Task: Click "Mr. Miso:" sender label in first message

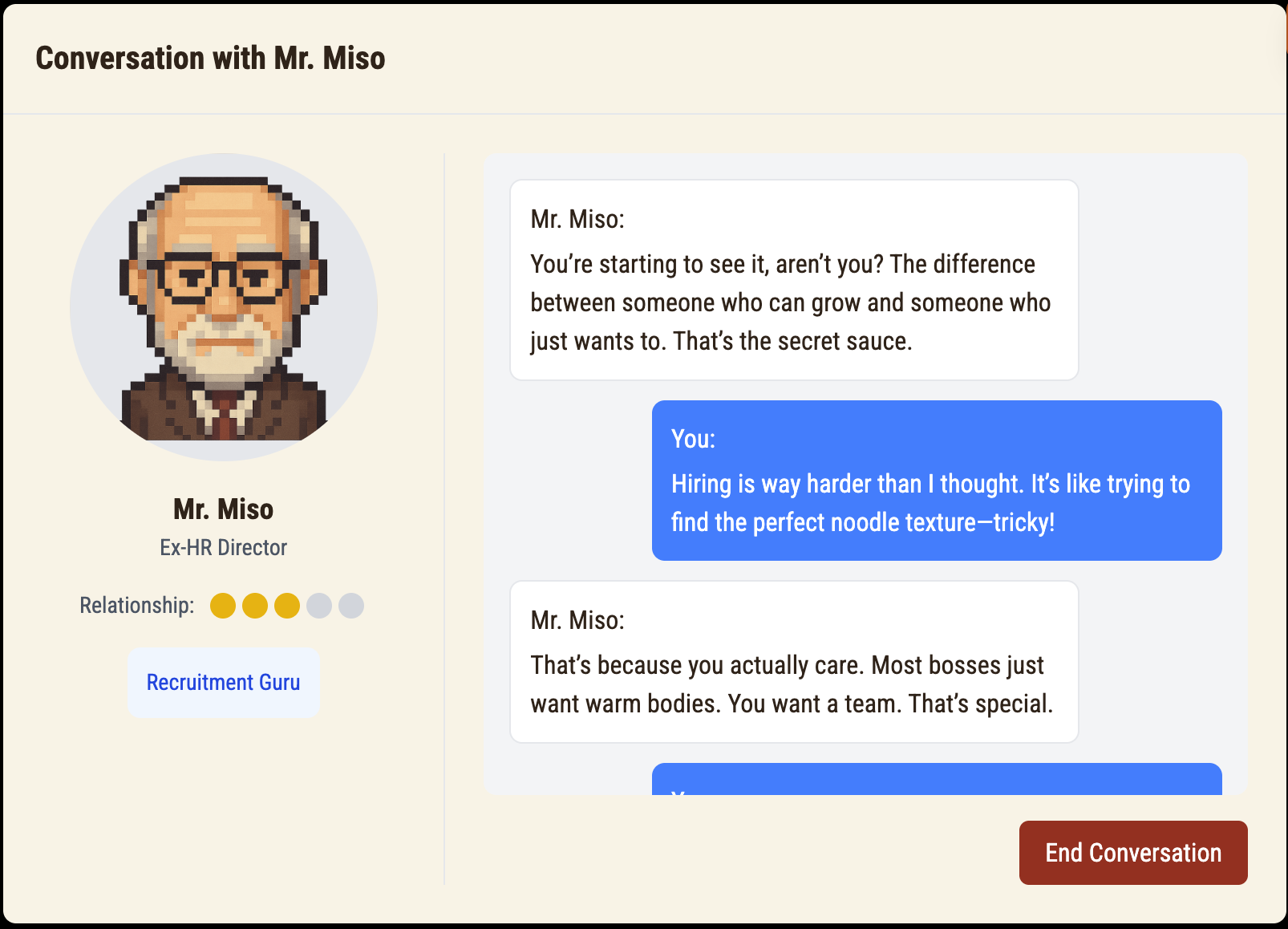Action: (x=577, y=219)
